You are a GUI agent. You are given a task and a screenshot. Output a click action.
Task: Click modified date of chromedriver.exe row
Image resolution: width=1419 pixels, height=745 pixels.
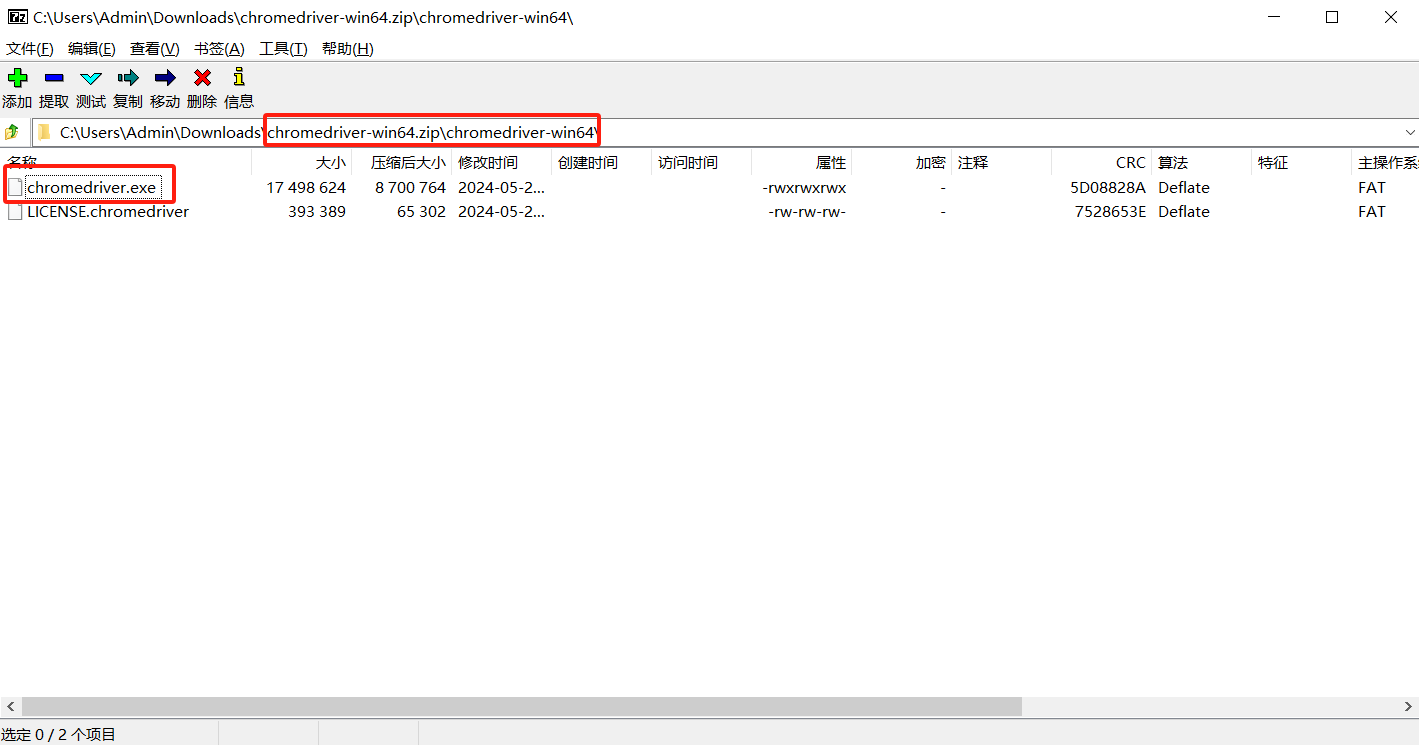tap(502, 188)
